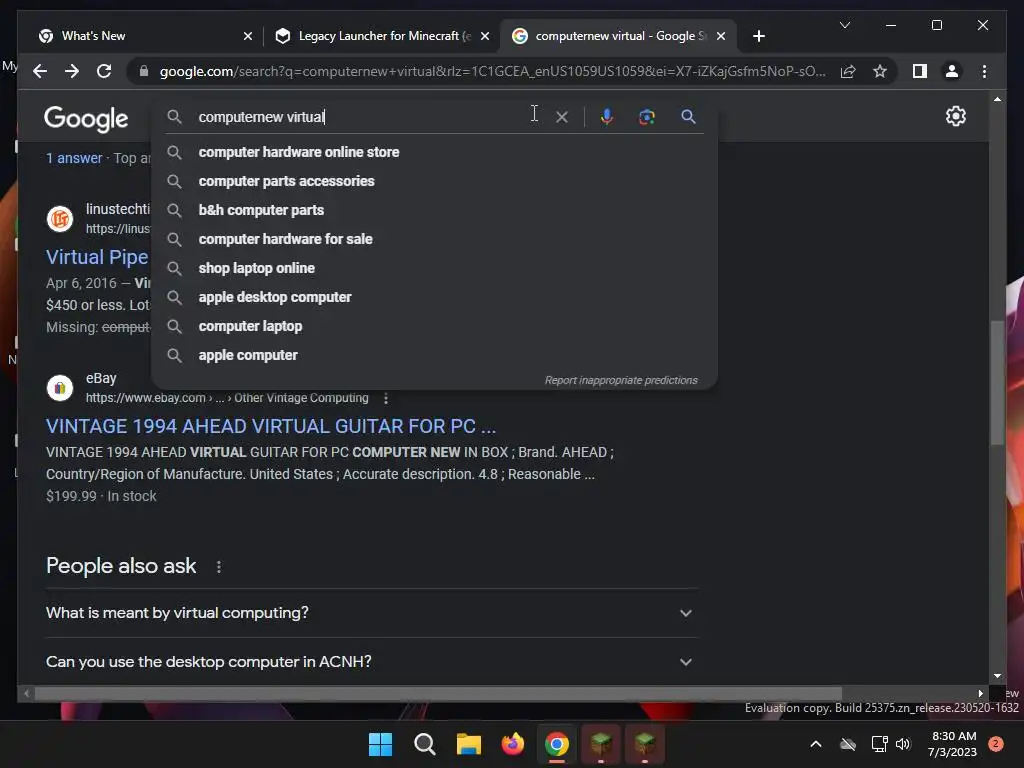Open more options for People also ask

pyautogui.click(x=219, y=567)
